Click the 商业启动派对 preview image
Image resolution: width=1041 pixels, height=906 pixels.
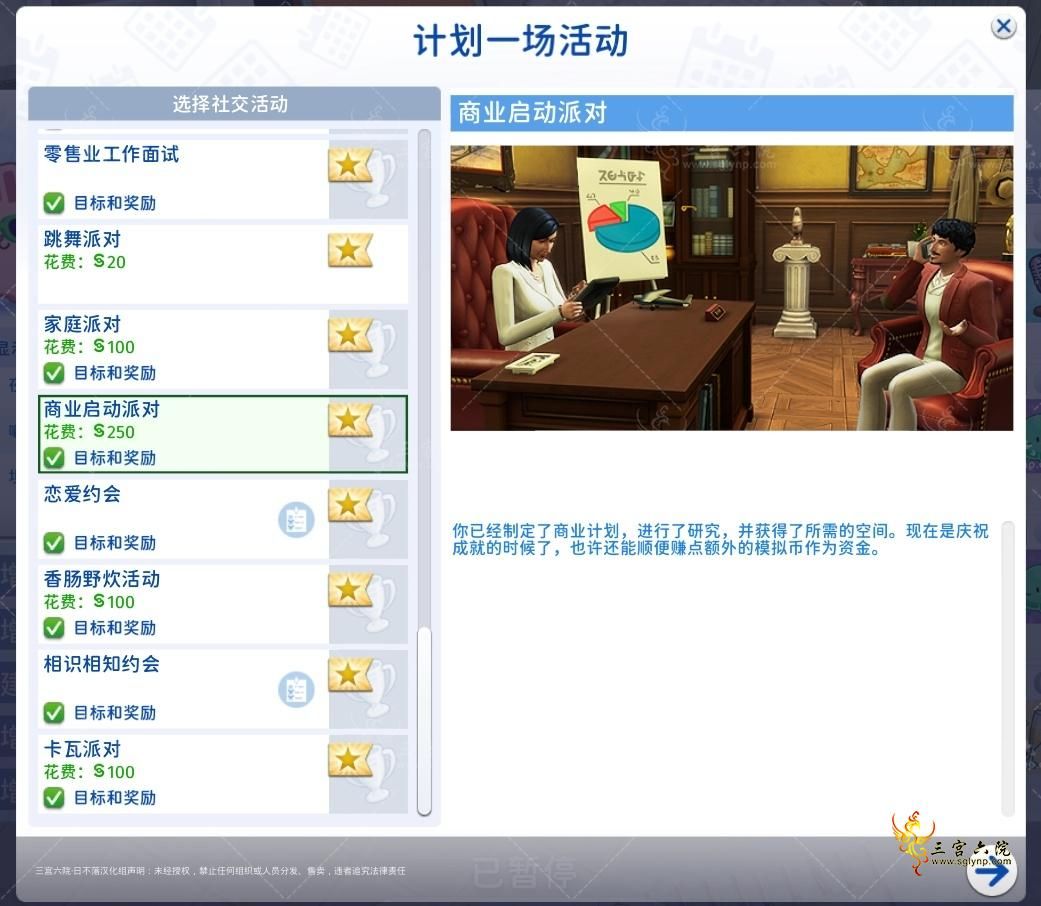coord(732,288)
